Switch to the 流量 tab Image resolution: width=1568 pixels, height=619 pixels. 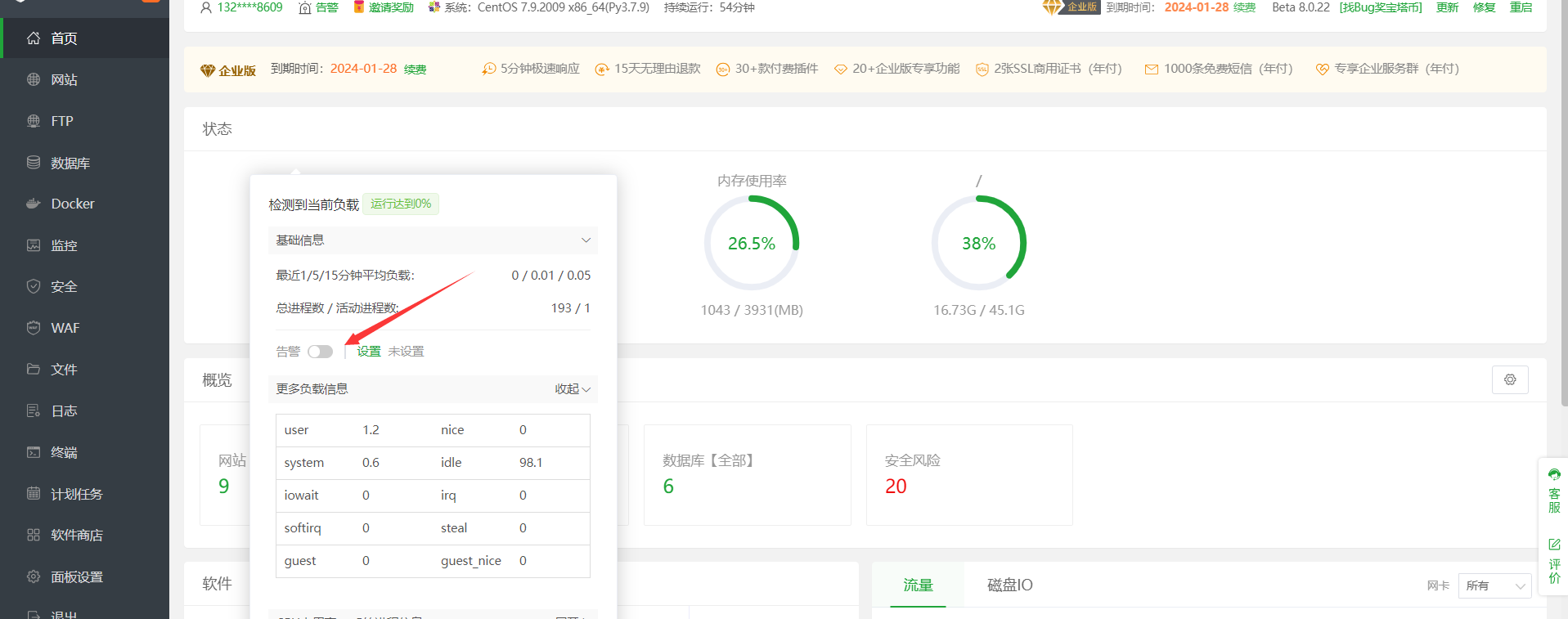[918, 585]
